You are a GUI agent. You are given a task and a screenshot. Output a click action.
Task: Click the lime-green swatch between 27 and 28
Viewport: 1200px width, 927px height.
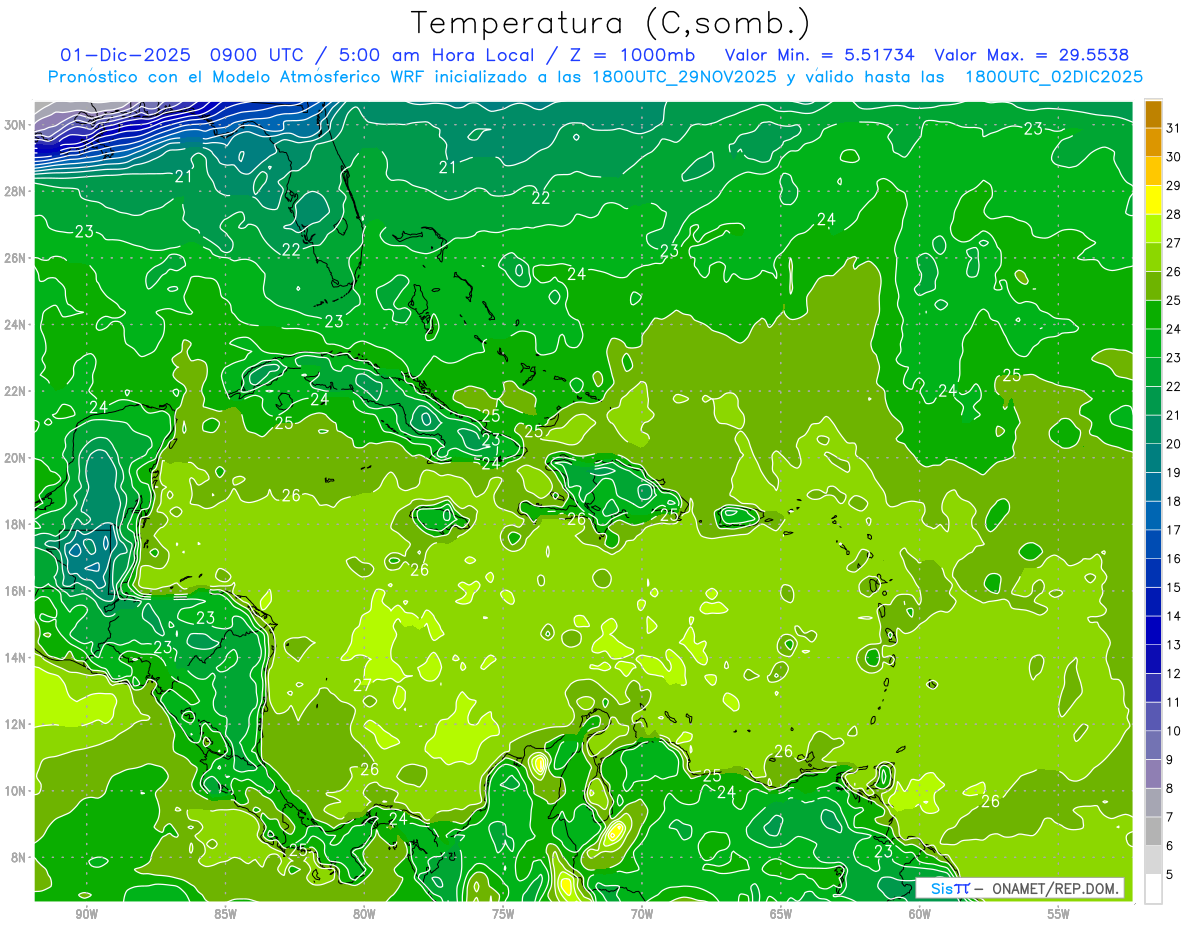click(x=1153, y=229)
